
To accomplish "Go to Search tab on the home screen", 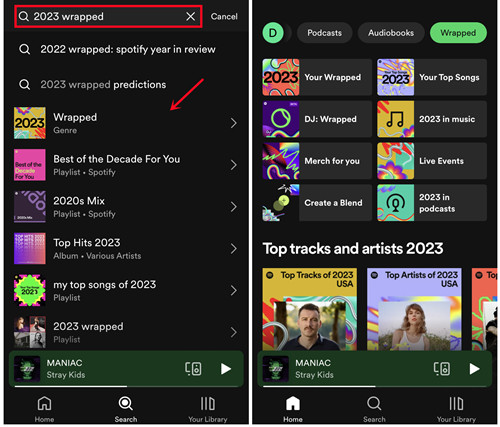I will (x=374, y=409).
